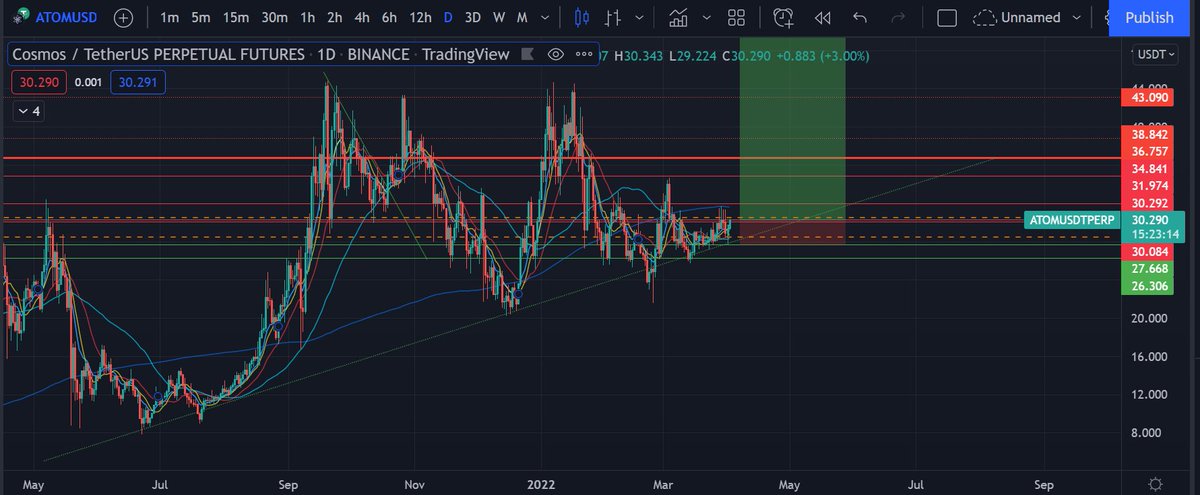This screenshot has width=1200, height=495.
Task: Expand the collapsed 4 indicators legend
Action: [28, 111]
